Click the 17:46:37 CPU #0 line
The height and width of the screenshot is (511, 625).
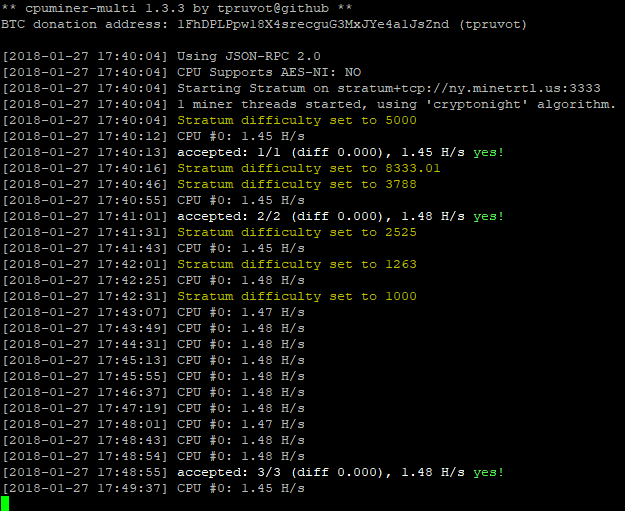(x=153, y=392)
